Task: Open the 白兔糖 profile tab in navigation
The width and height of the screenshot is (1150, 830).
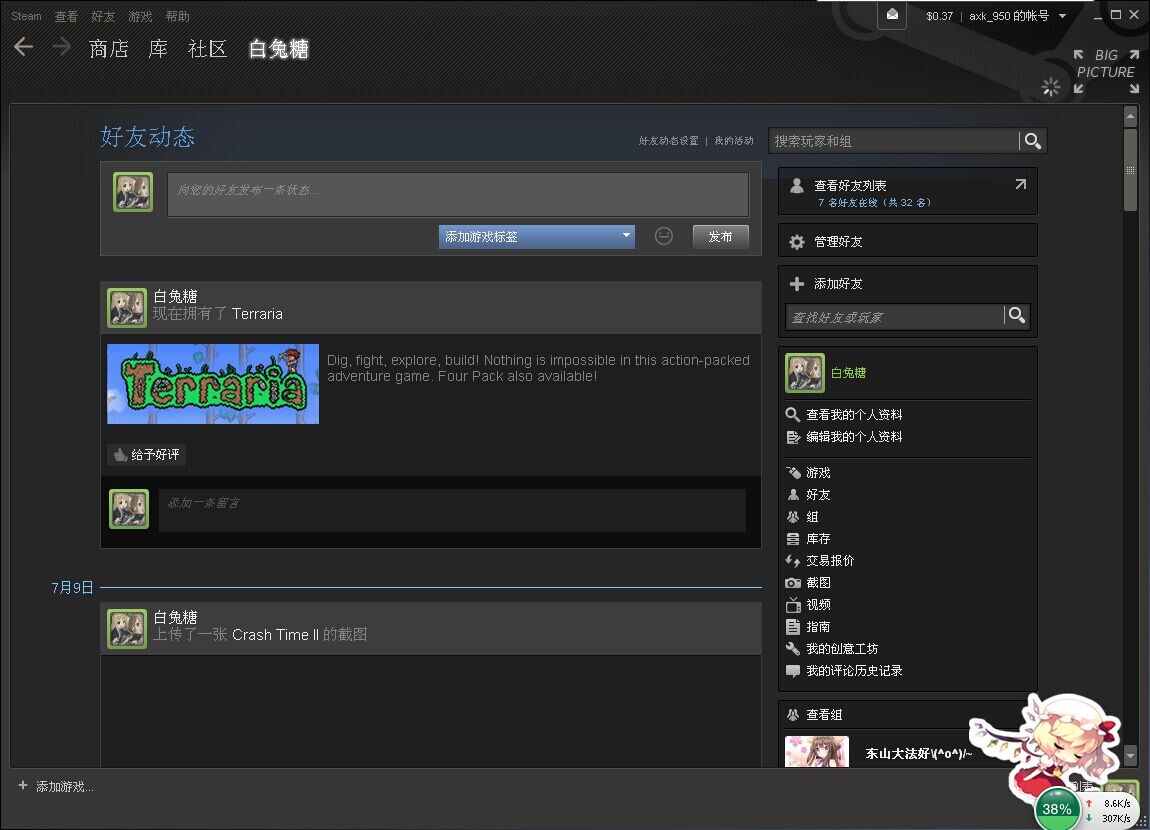Action: click(x=279, y=48)
